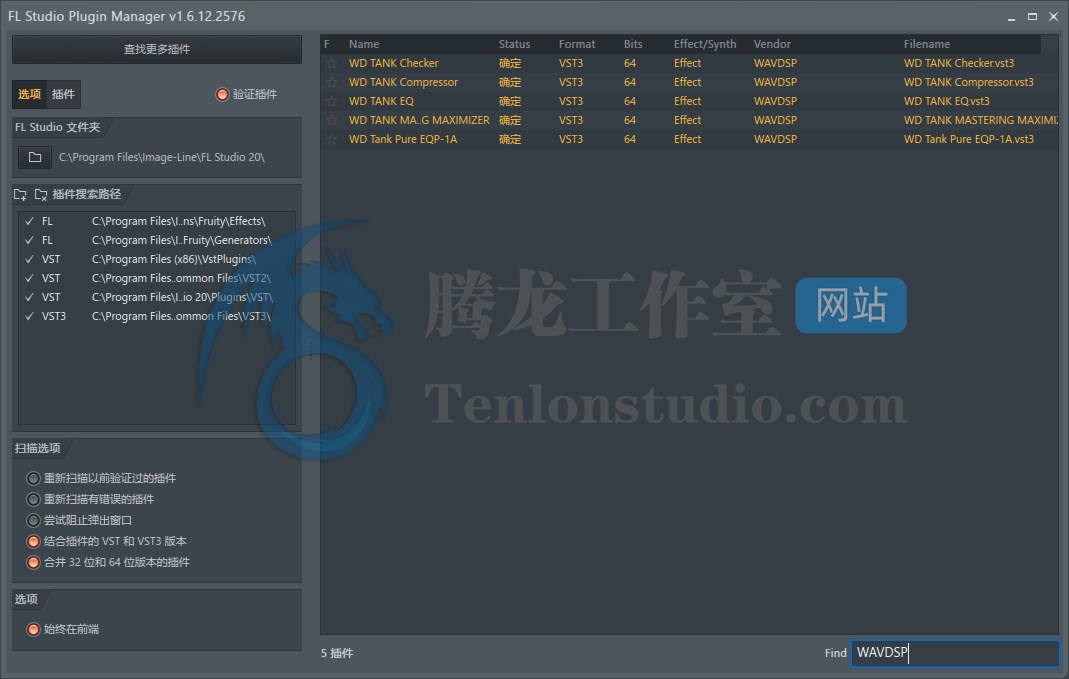The height and width of the screenshot is (679, 1069).
Task: Toggle favorite star for WD TANK Compressor
Action: point(331,82)
